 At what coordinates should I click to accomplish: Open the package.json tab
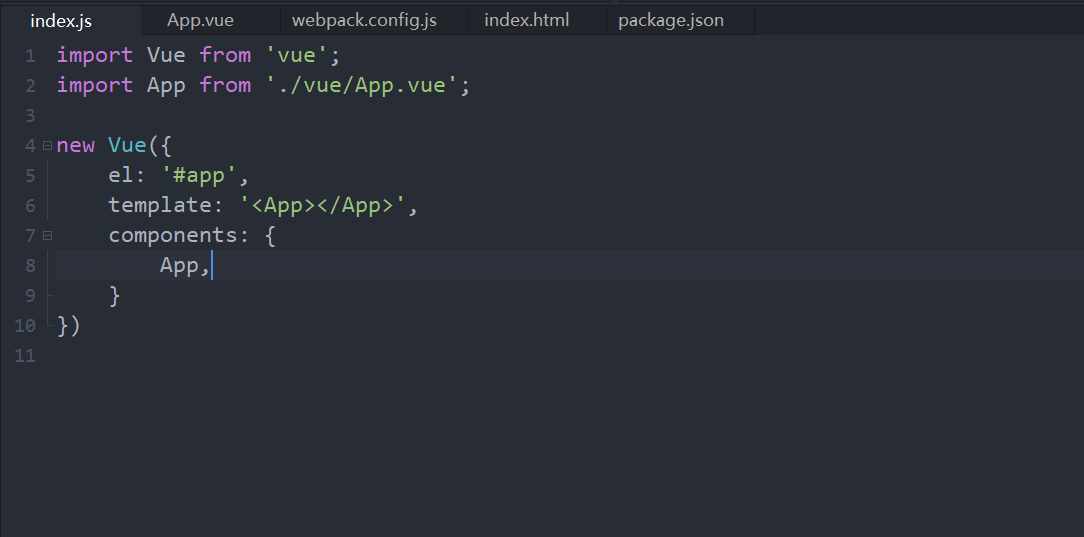click(x=671, y=21)
